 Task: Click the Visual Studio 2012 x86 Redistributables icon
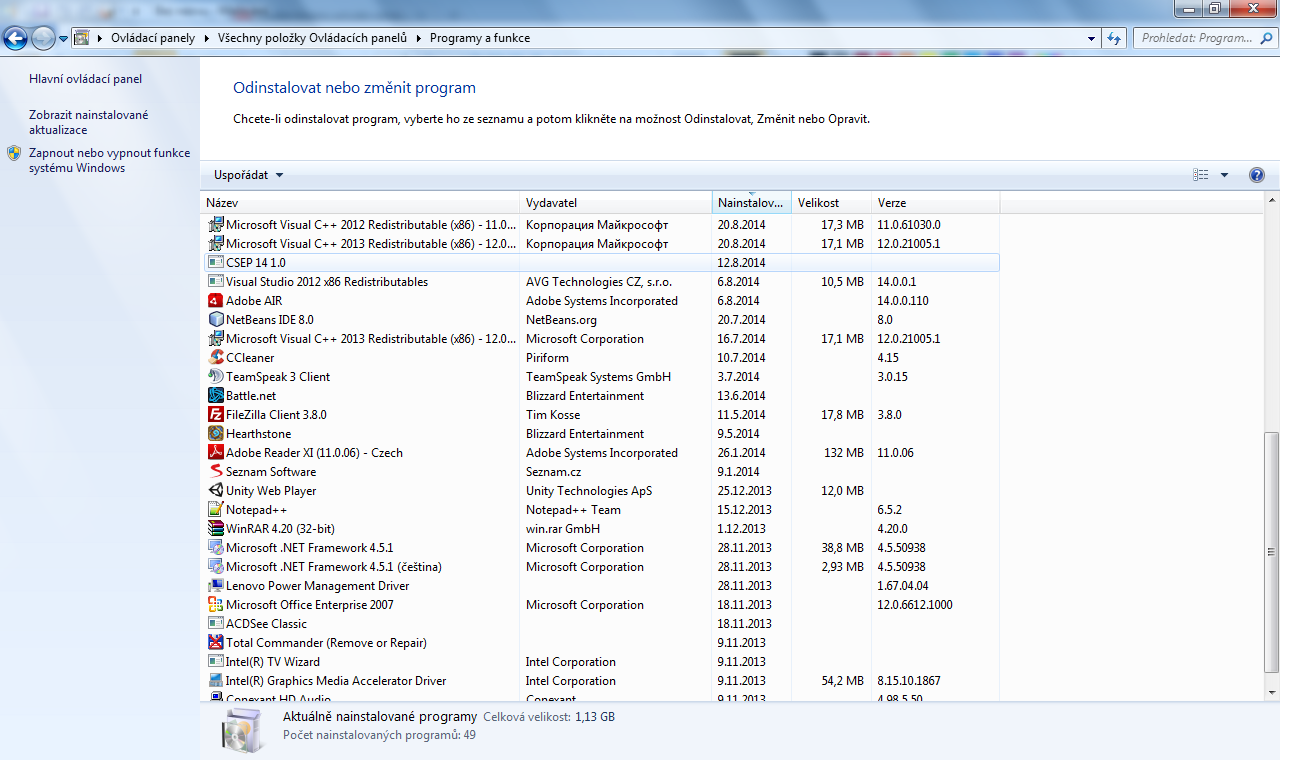tap(215, 282)
